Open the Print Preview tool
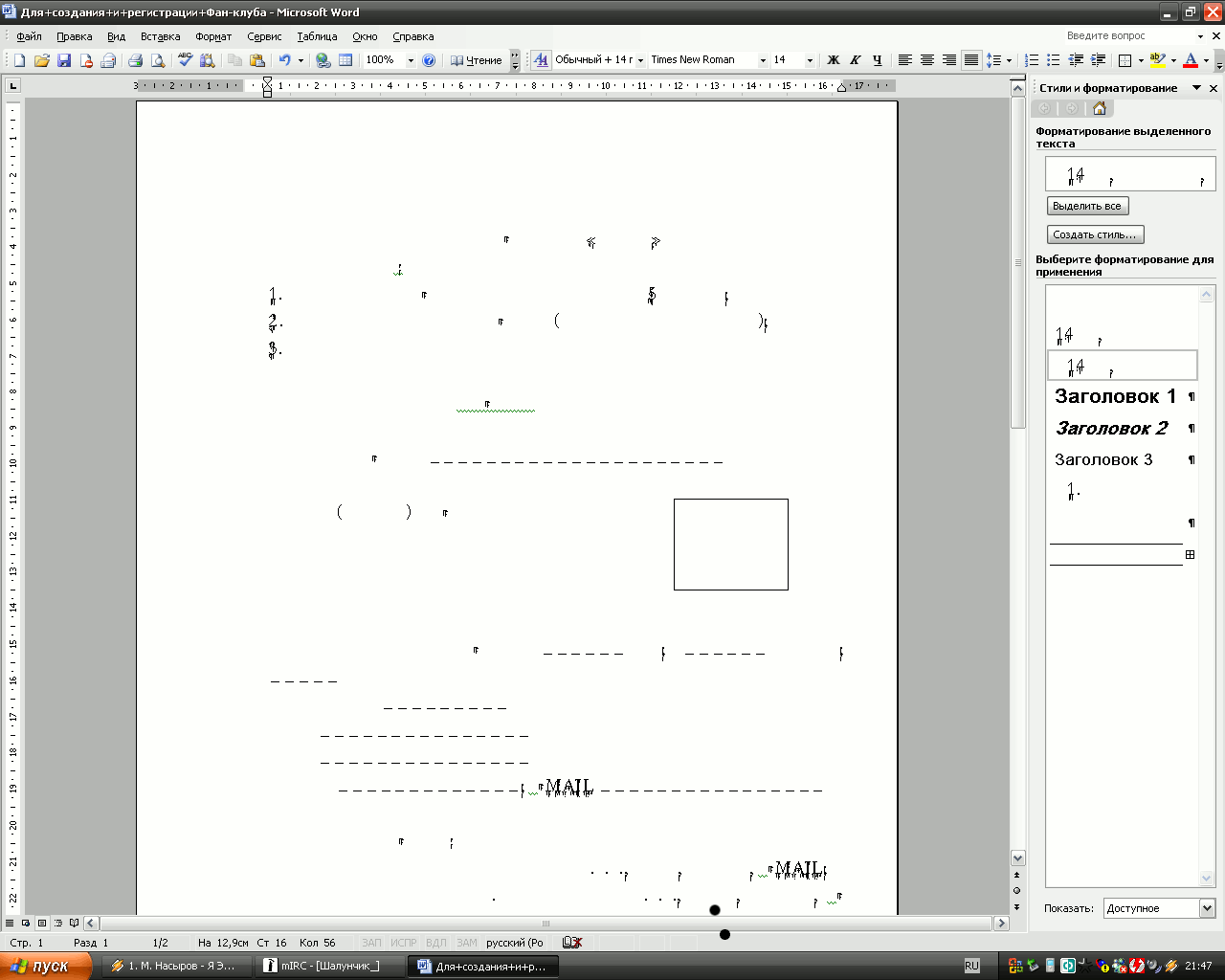The image size is (1225, 980). pos(158,60)
